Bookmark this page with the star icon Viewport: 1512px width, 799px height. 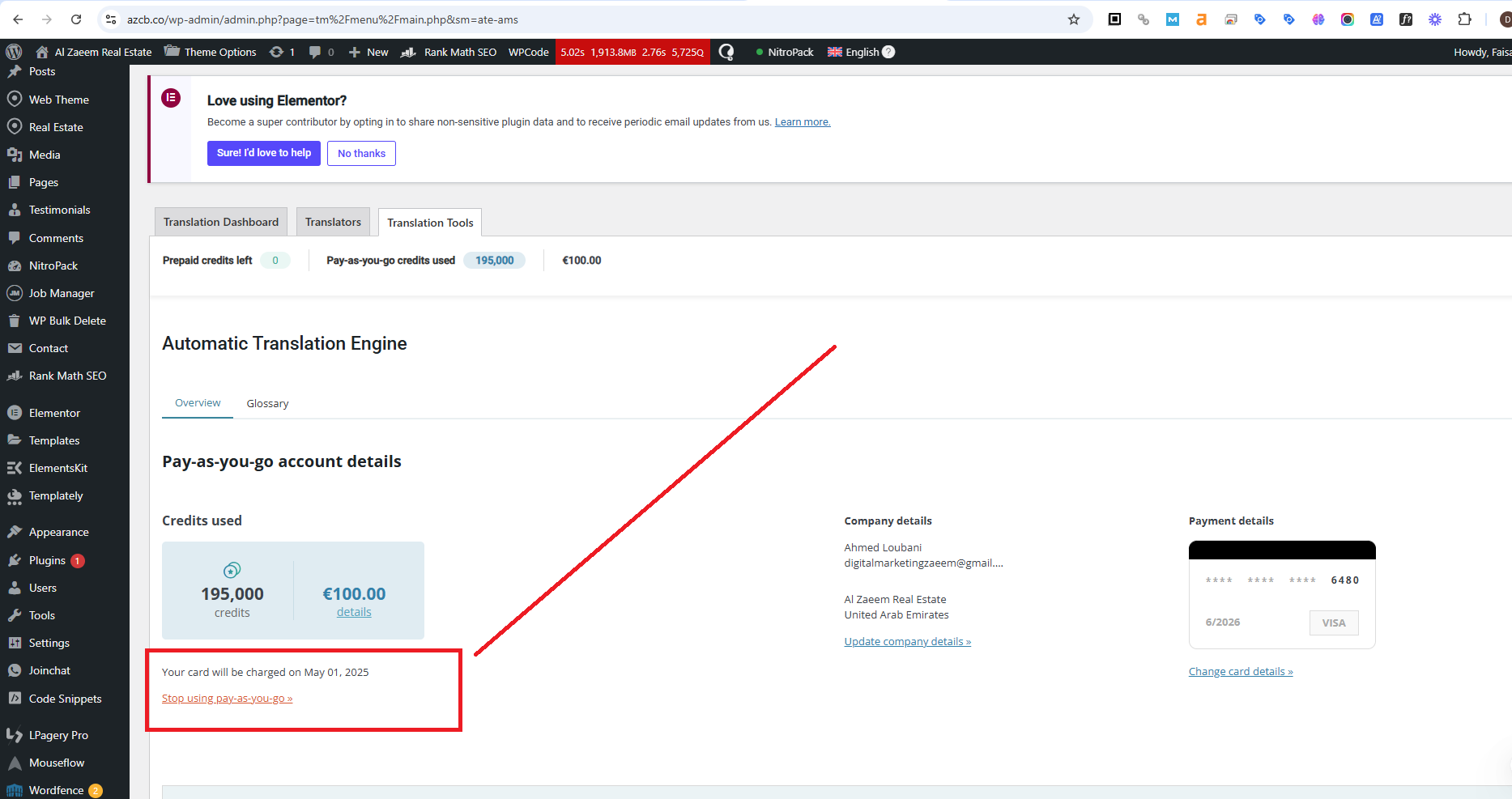(1074, 19)
